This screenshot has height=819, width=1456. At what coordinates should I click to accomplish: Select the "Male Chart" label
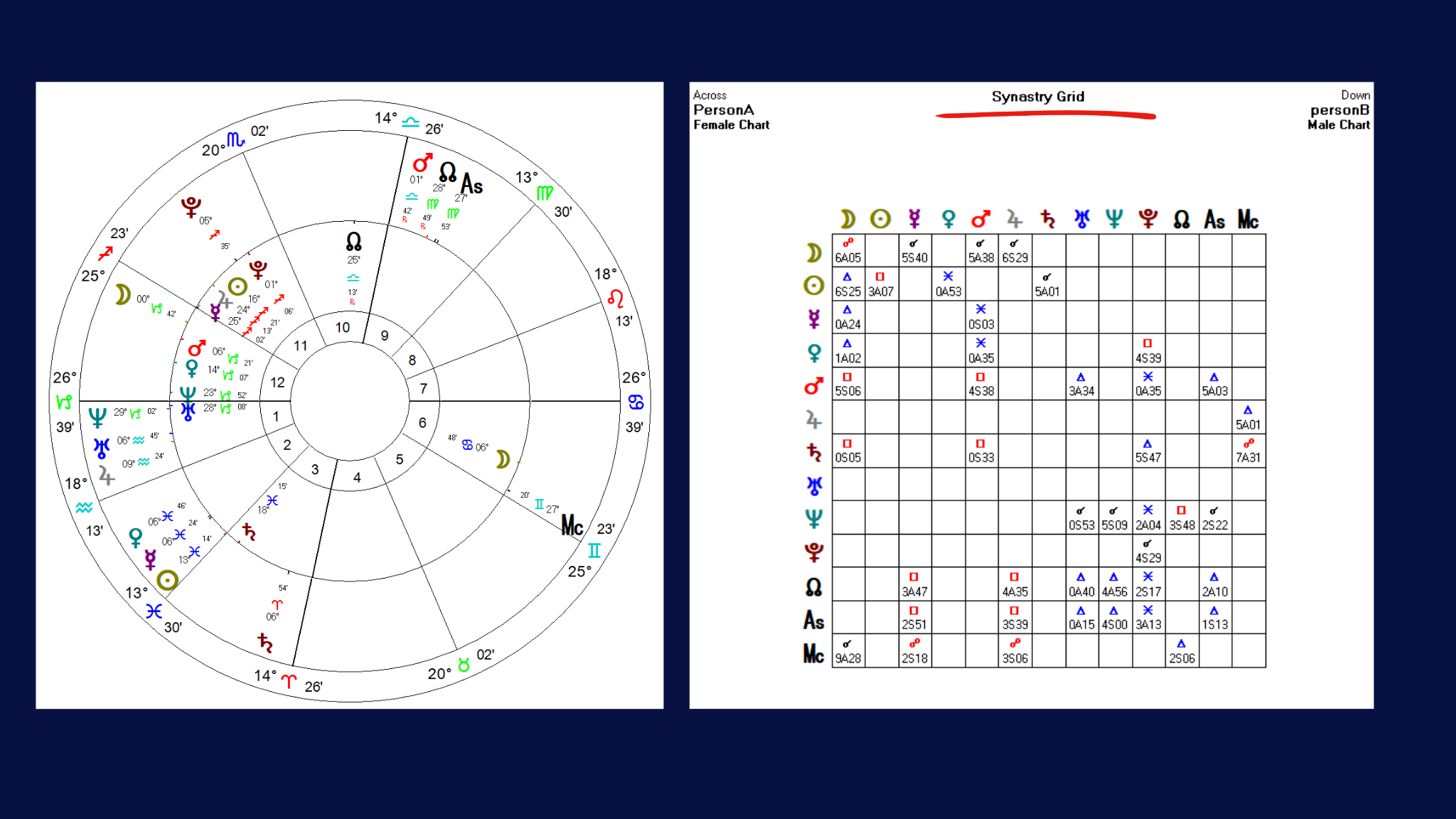[x=1339, y=125]
